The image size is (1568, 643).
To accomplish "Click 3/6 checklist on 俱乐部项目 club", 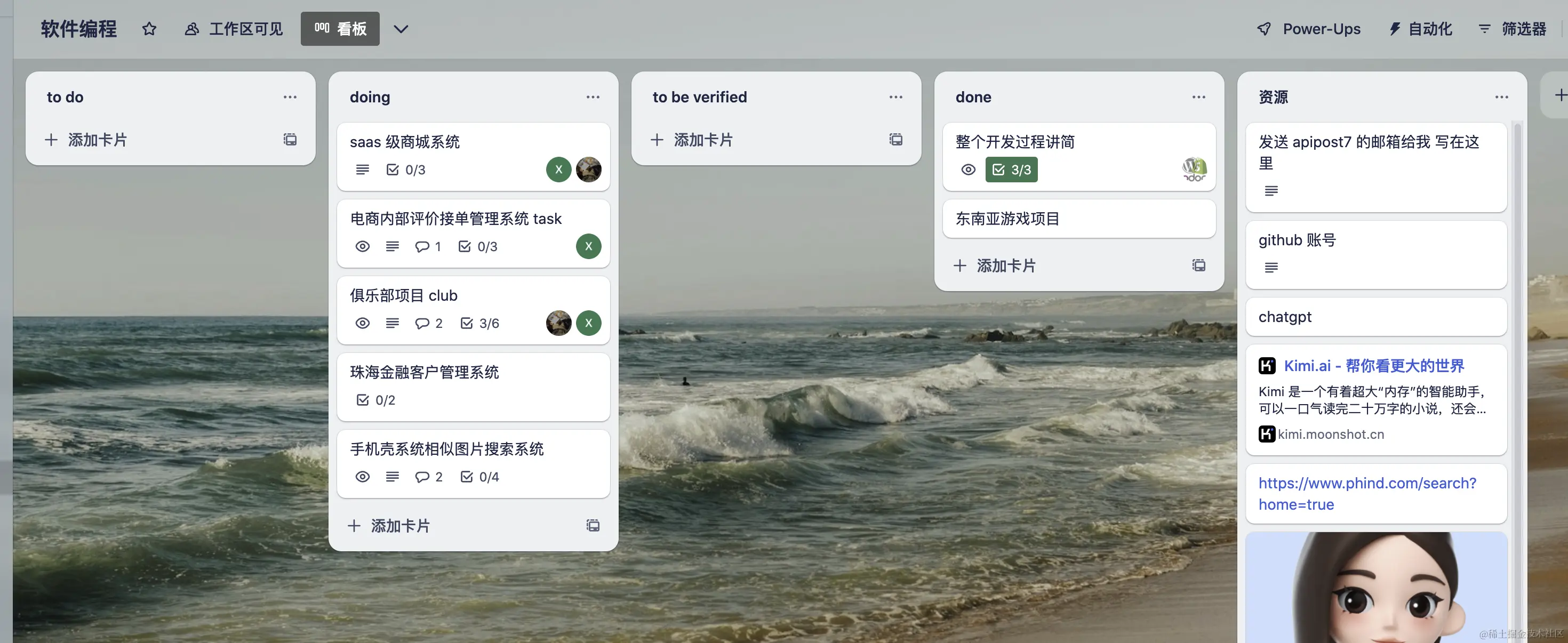I will click(479, 323).
